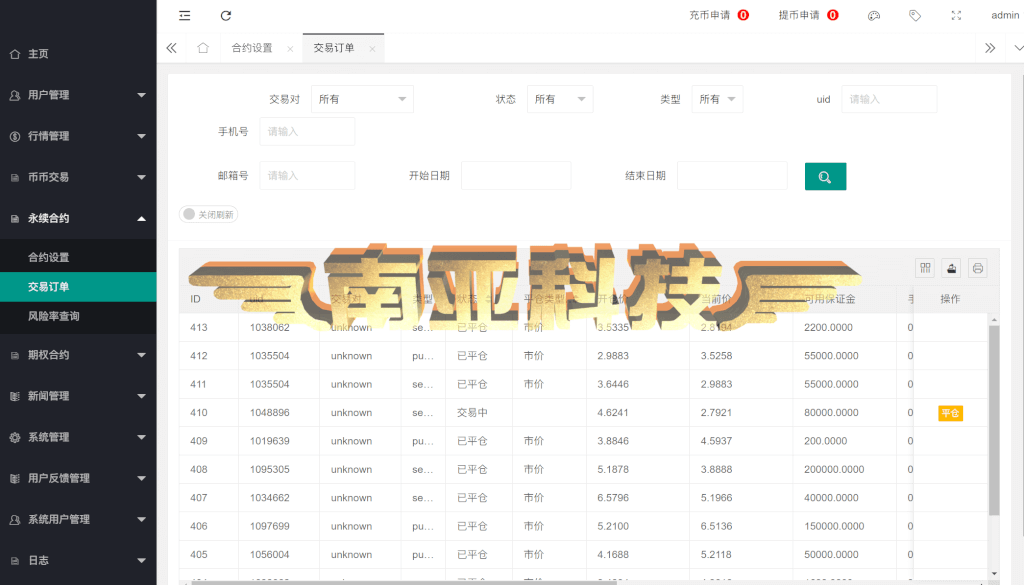Click the green search button
Screen dimensions: 1024x585
click(x=825, y=176)
